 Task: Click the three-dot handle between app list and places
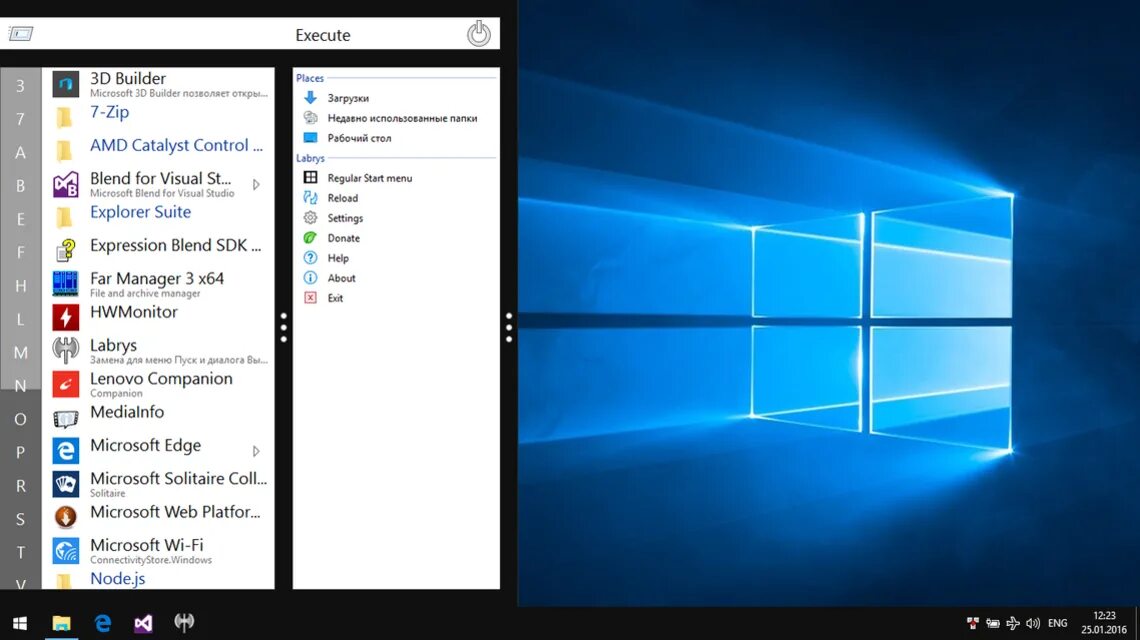[x=284, y=327]
